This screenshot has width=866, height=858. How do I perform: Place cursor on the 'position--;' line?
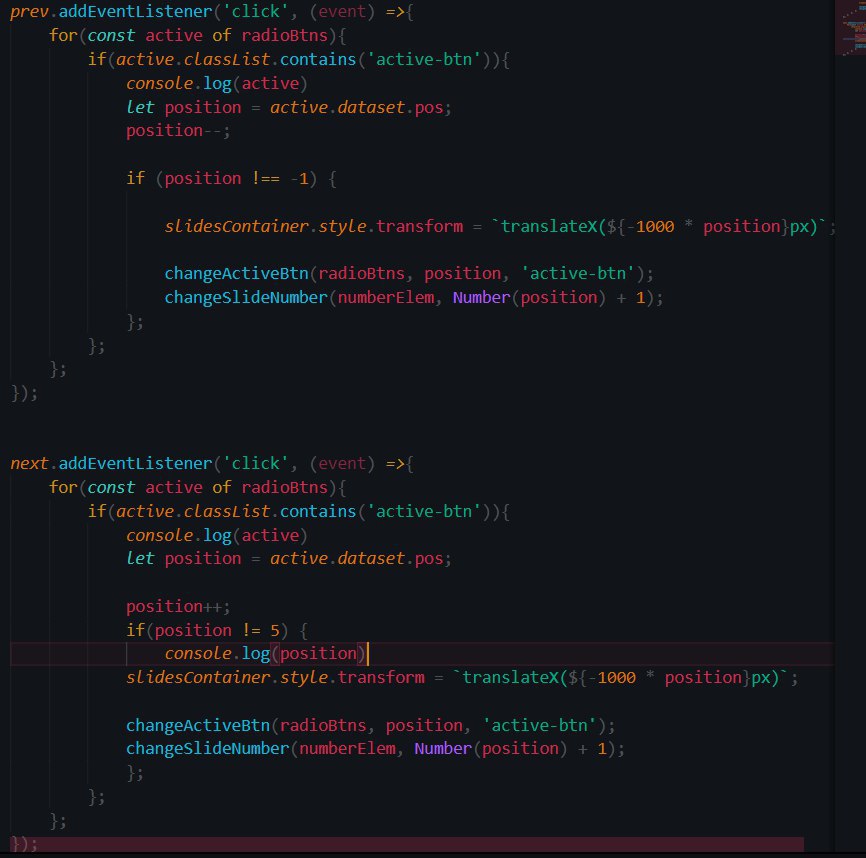click(x=178, y=131)
